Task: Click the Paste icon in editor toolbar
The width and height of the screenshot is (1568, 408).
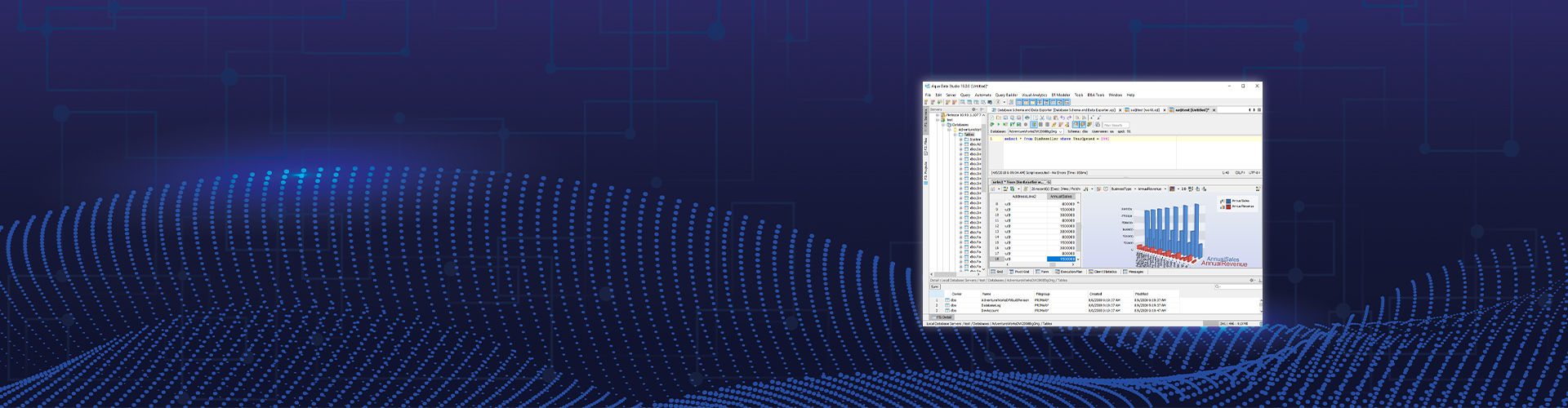Action: (1055, 118)
